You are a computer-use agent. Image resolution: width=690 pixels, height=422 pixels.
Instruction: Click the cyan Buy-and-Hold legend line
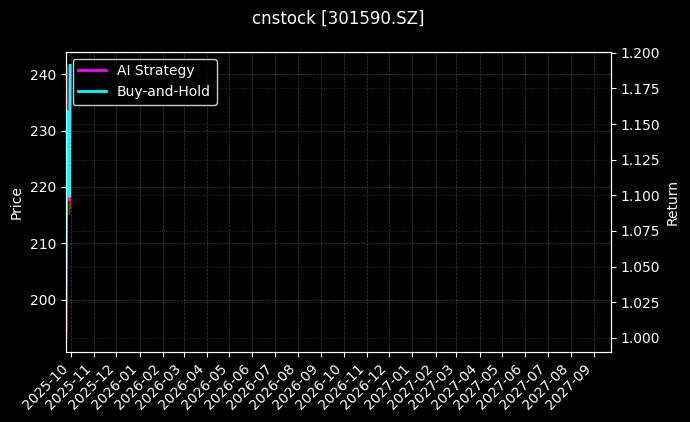[x=92, y=90]
